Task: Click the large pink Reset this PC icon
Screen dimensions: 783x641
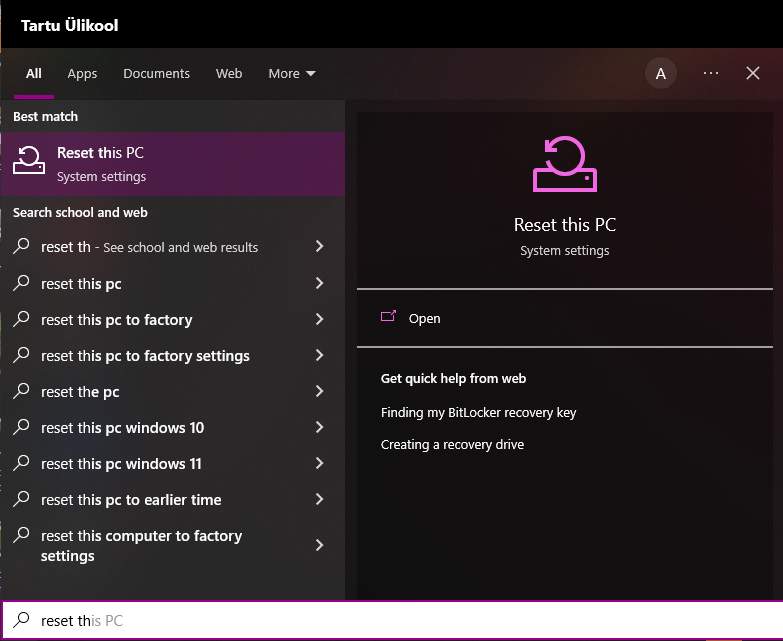Action: pos(565,164)
